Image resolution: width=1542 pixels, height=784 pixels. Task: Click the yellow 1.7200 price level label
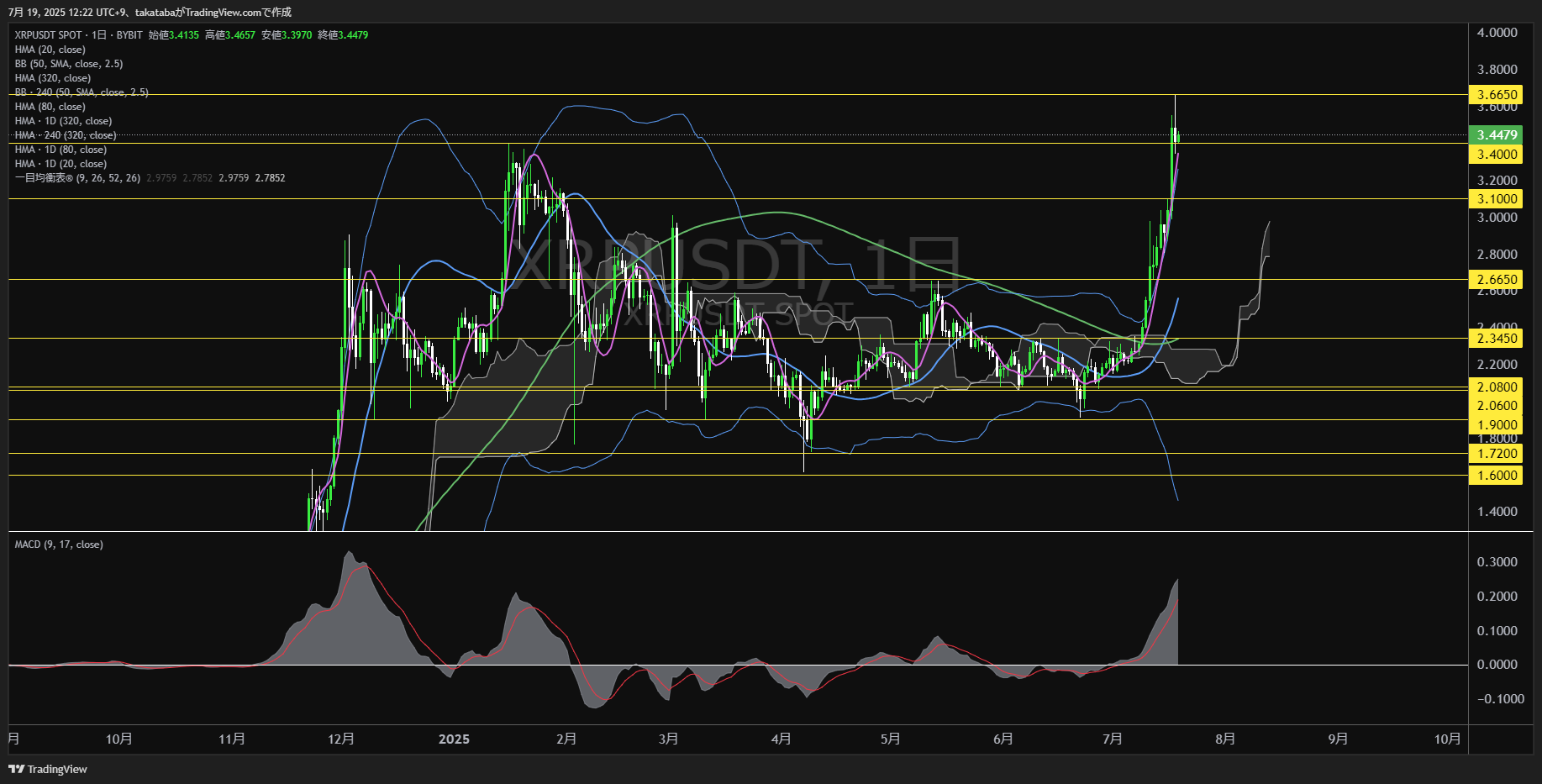tap(1497, 454)
